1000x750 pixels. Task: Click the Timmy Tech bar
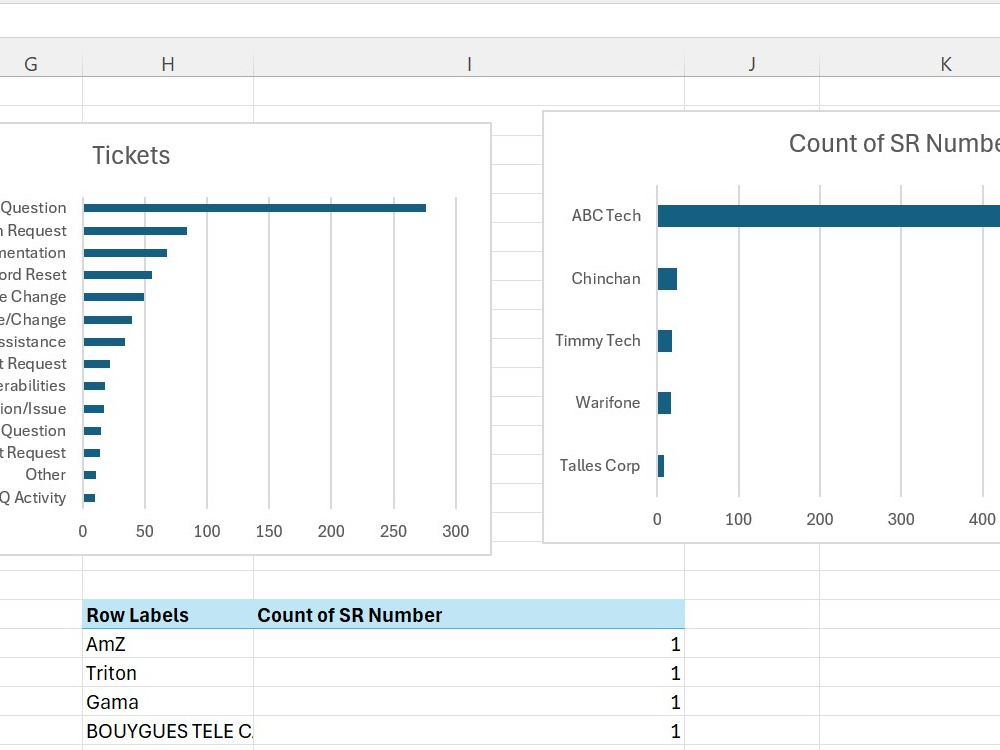pyautogui.click(x=663, y=340)
